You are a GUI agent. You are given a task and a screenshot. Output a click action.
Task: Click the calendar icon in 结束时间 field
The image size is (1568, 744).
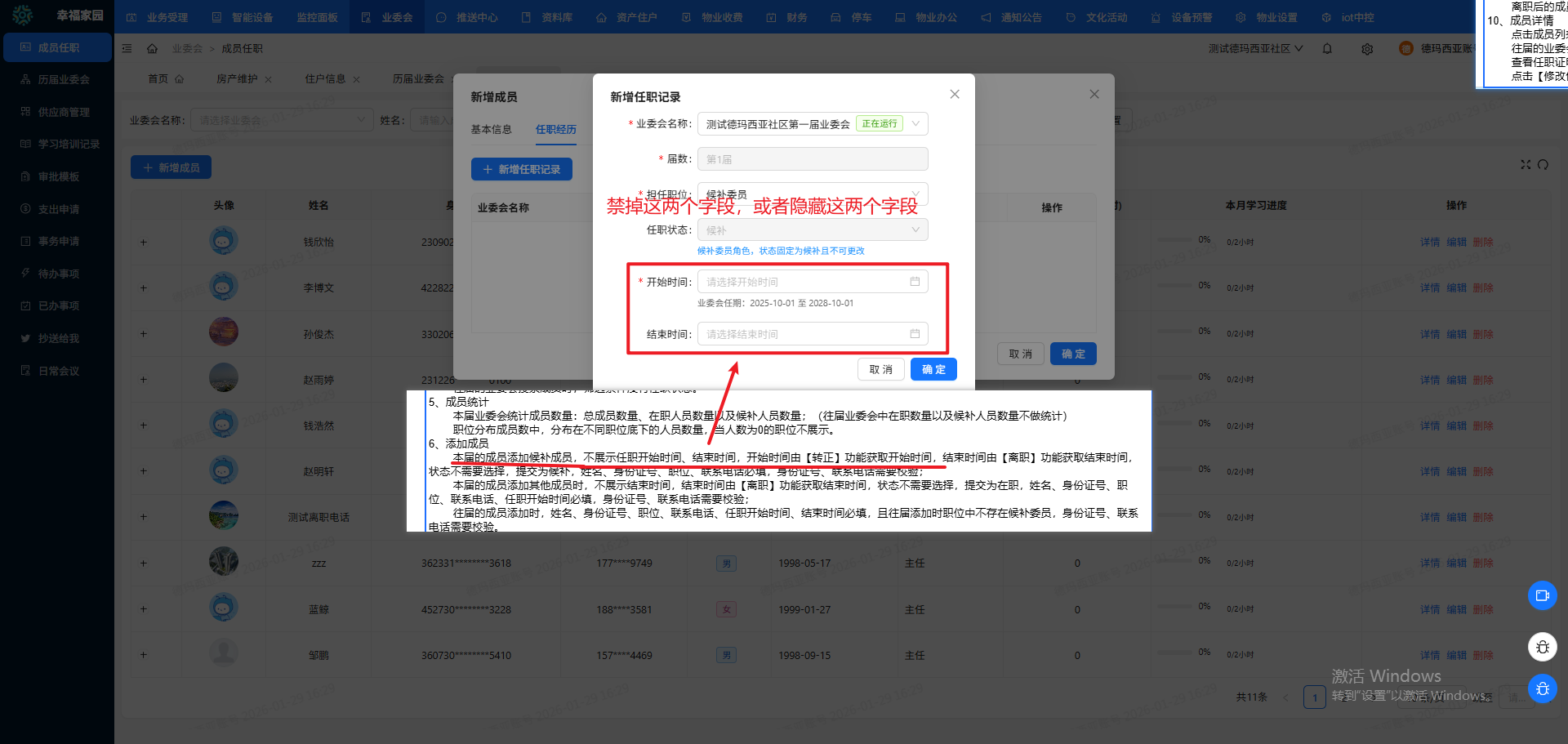click(x=915, y=334)
